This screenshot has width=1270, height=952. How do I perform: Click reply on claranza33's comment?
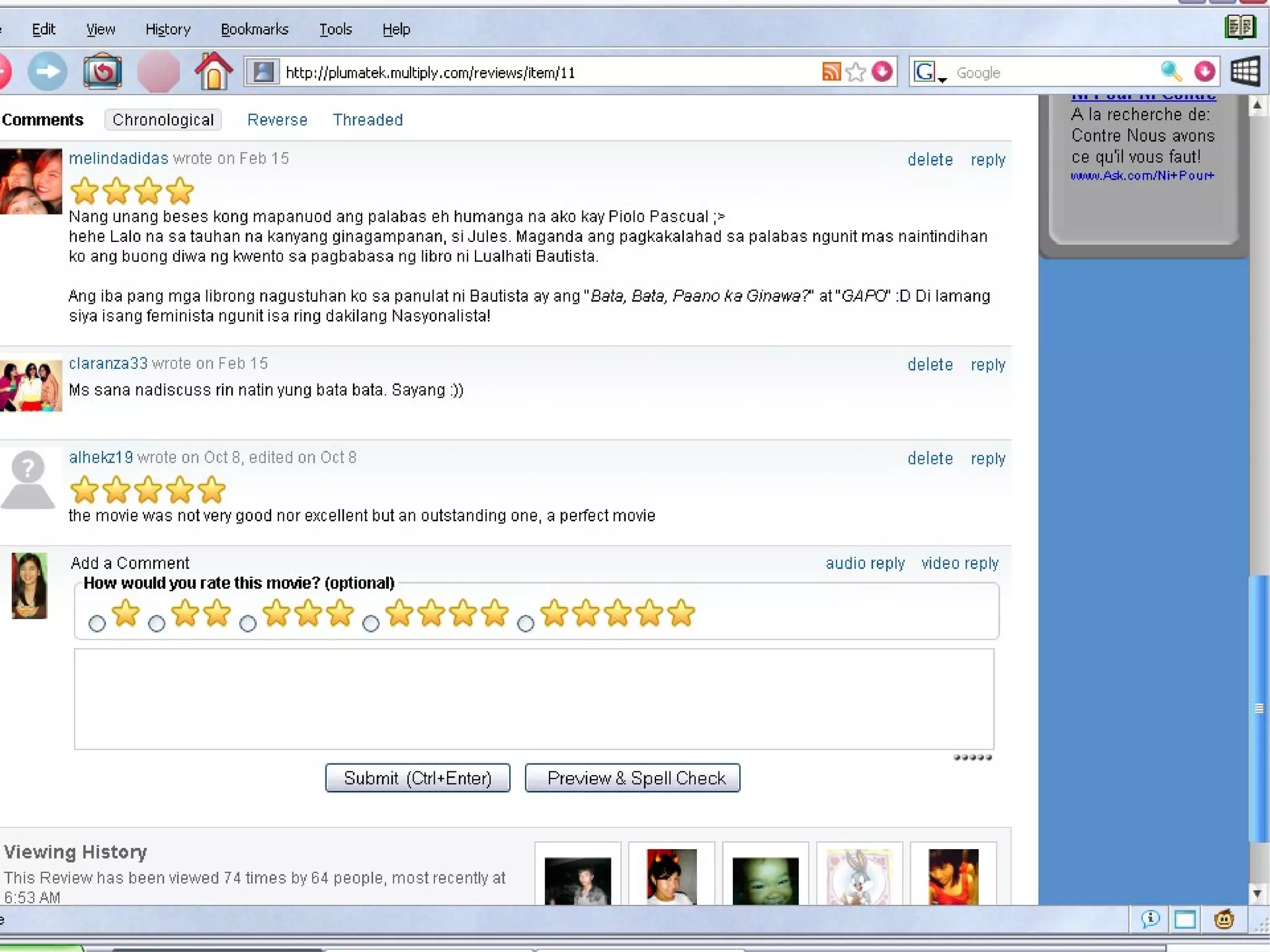(x=987, y=365)
